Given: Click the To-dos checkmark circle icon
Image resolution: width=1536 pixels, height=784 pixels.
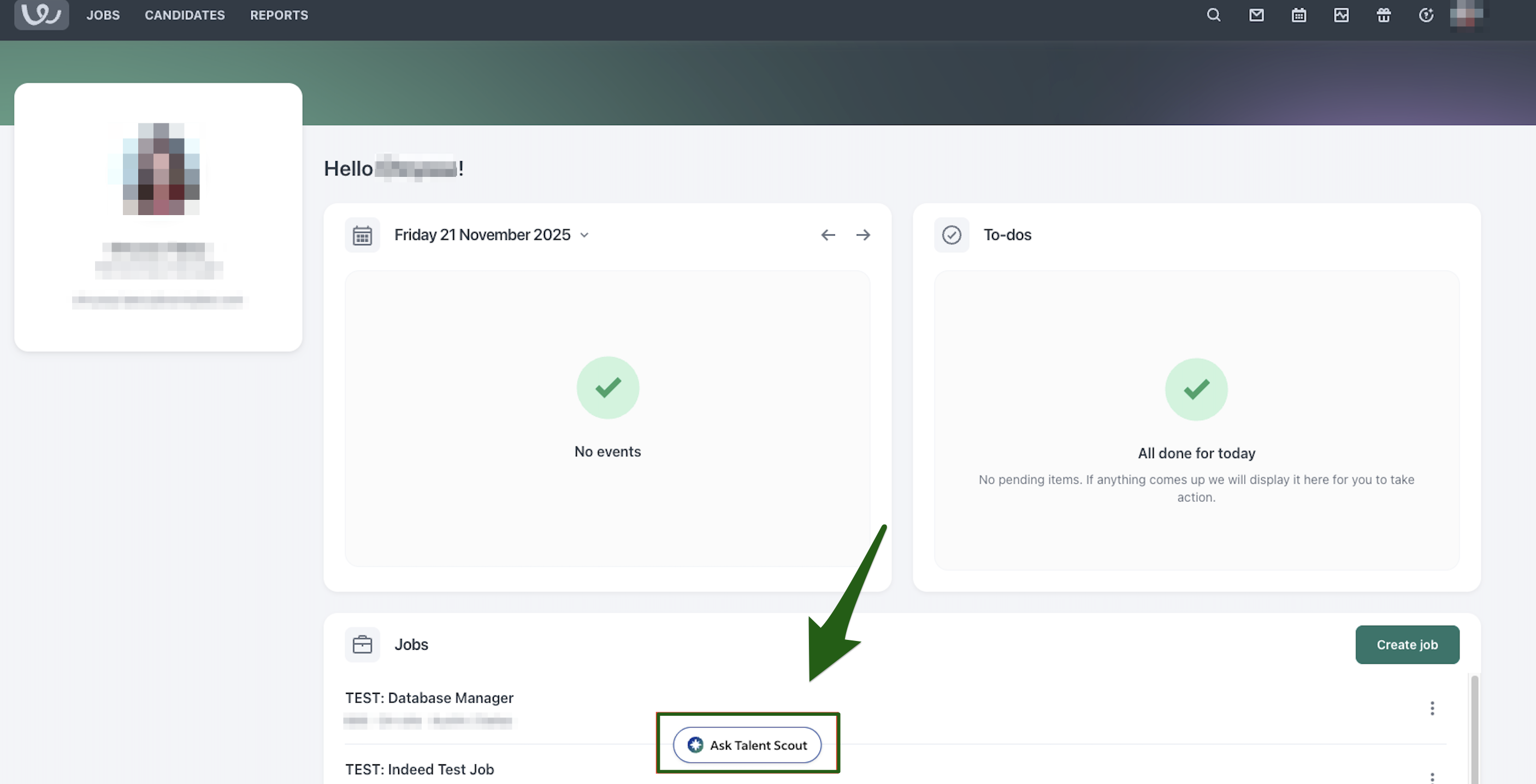Looking at the screenshot, I should click(951, 235).
